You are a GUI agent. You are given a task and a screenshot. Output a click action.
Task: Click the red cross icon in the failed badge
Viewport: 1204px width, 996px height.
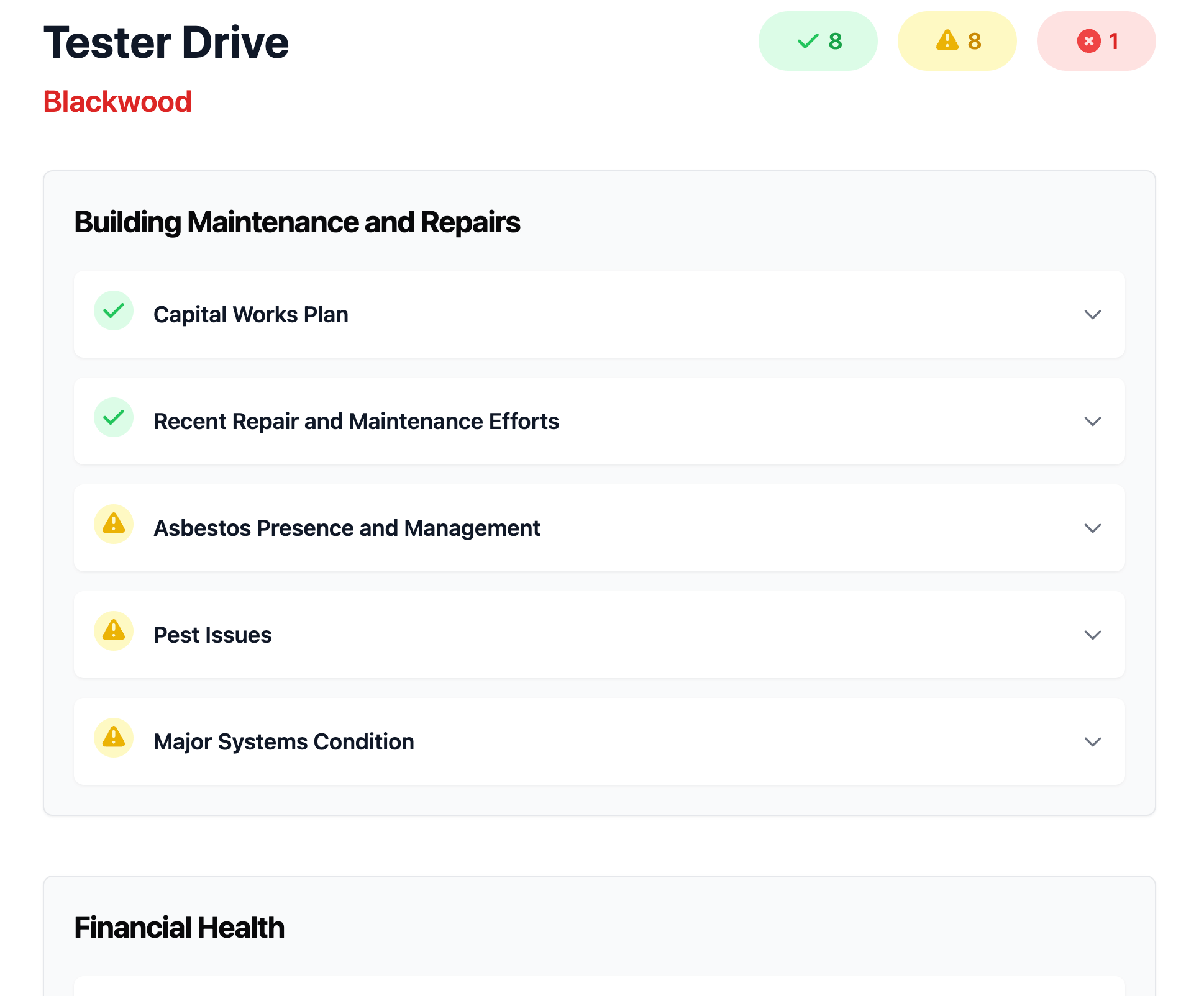1088,41
